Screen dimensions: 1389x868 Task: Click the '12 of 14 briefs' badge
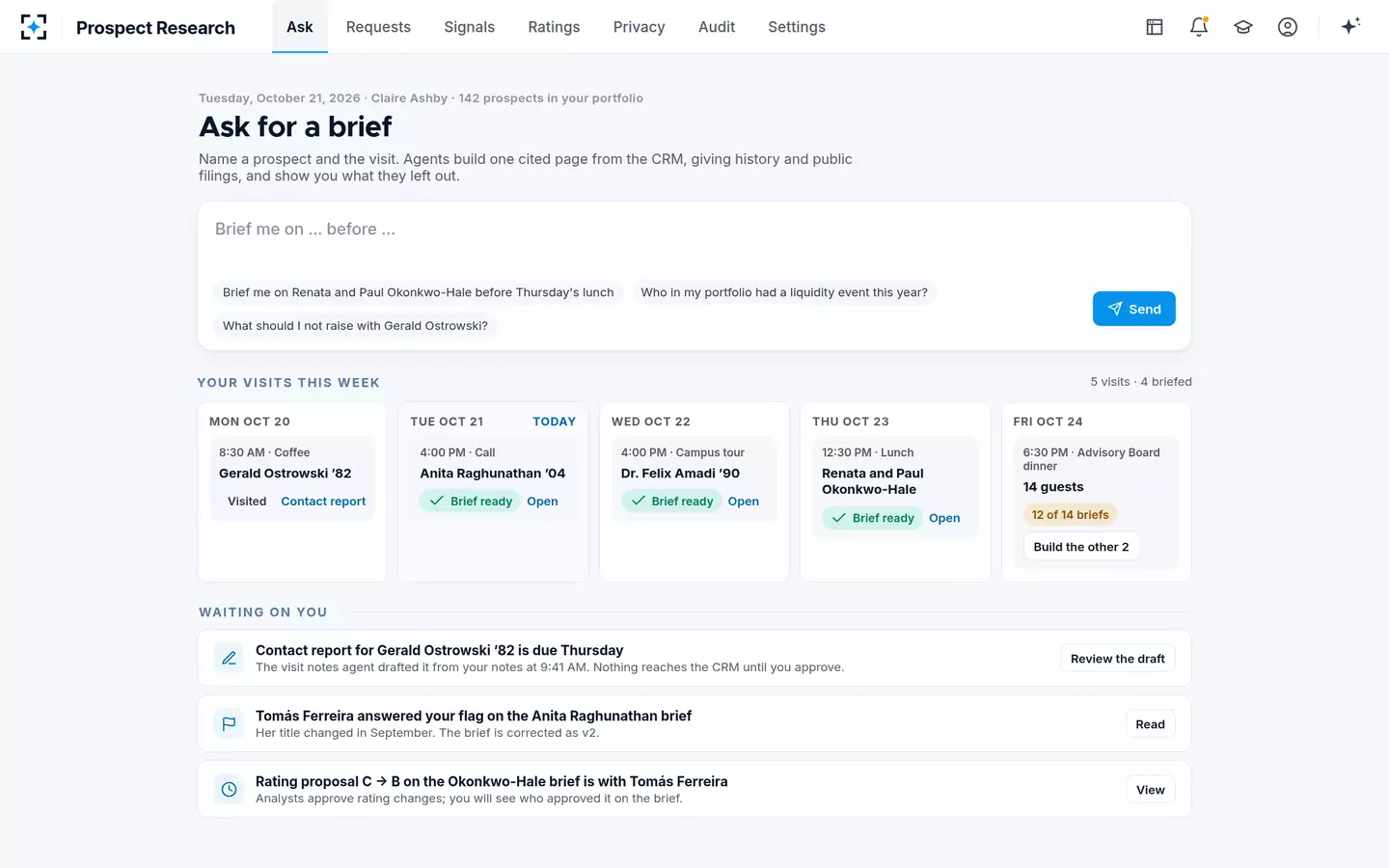coord(1070,515)
